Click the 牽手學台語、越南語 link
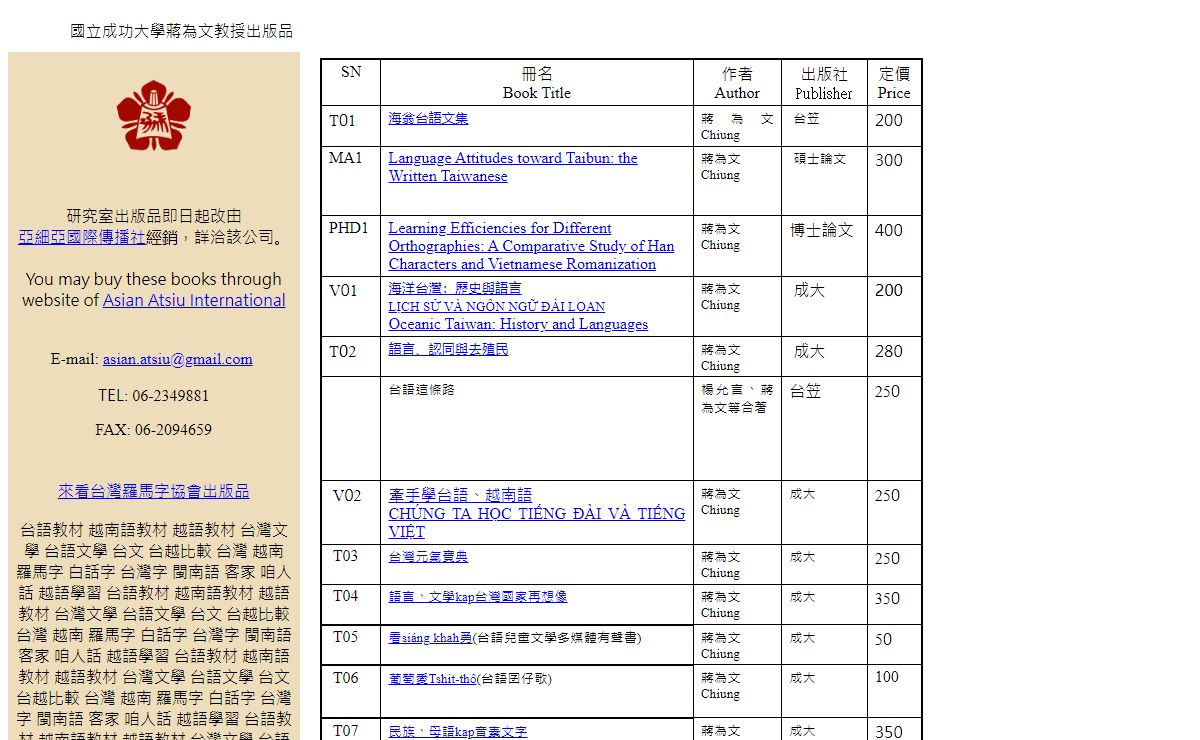This screenshot has height=740, width=1200. coord(460,495)
